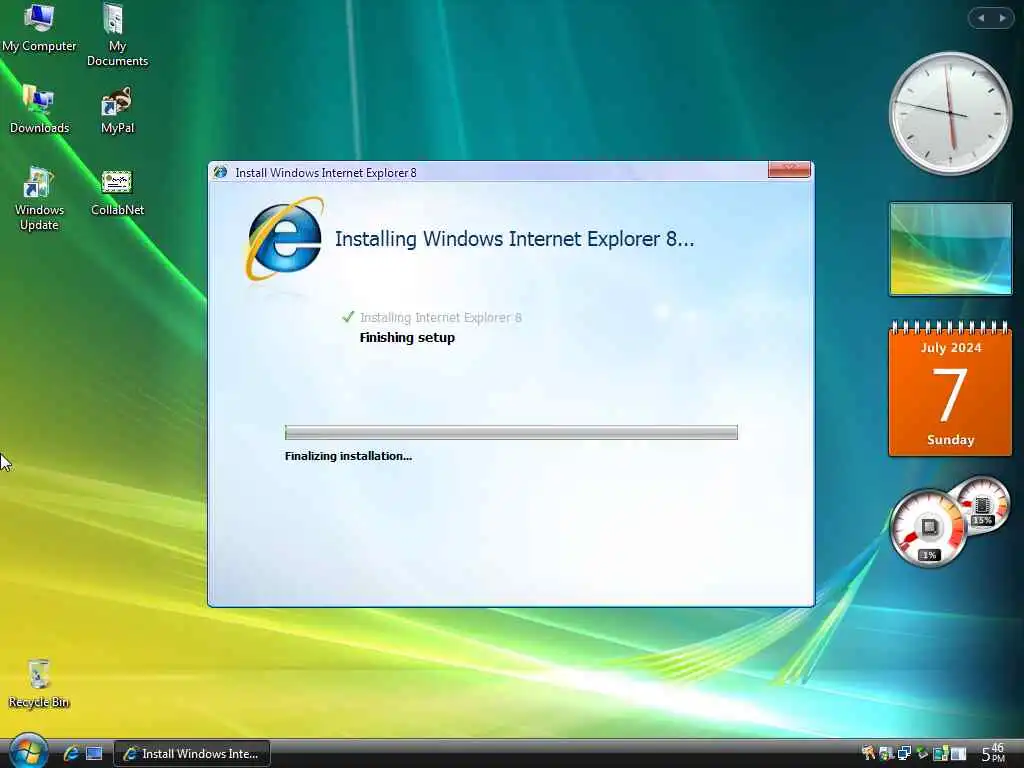Click the network computers tray icon
This screenshot has width=1024, height=768.
904,753
